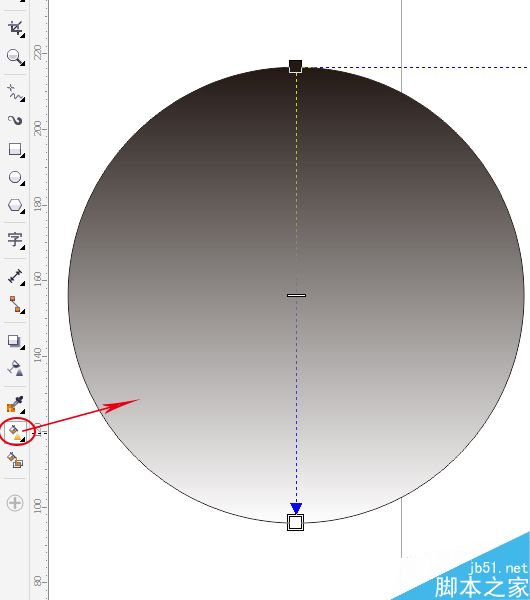Select the Freehand drawing tool
Screen dimensions: 530x600
[16, 93]
